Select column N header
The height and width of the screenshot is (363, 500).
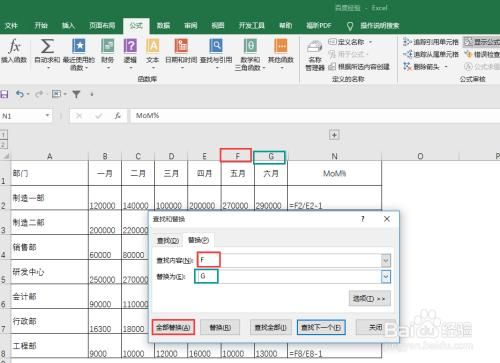pyautogui.click(x=334, y=156)
